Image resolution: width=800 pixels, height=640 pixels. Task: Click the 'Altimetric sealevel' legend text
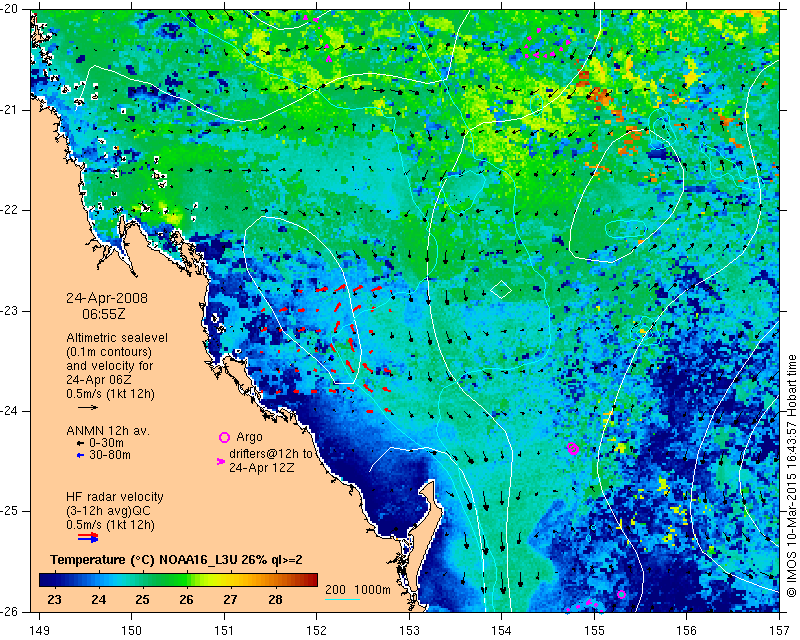point(117,338)
